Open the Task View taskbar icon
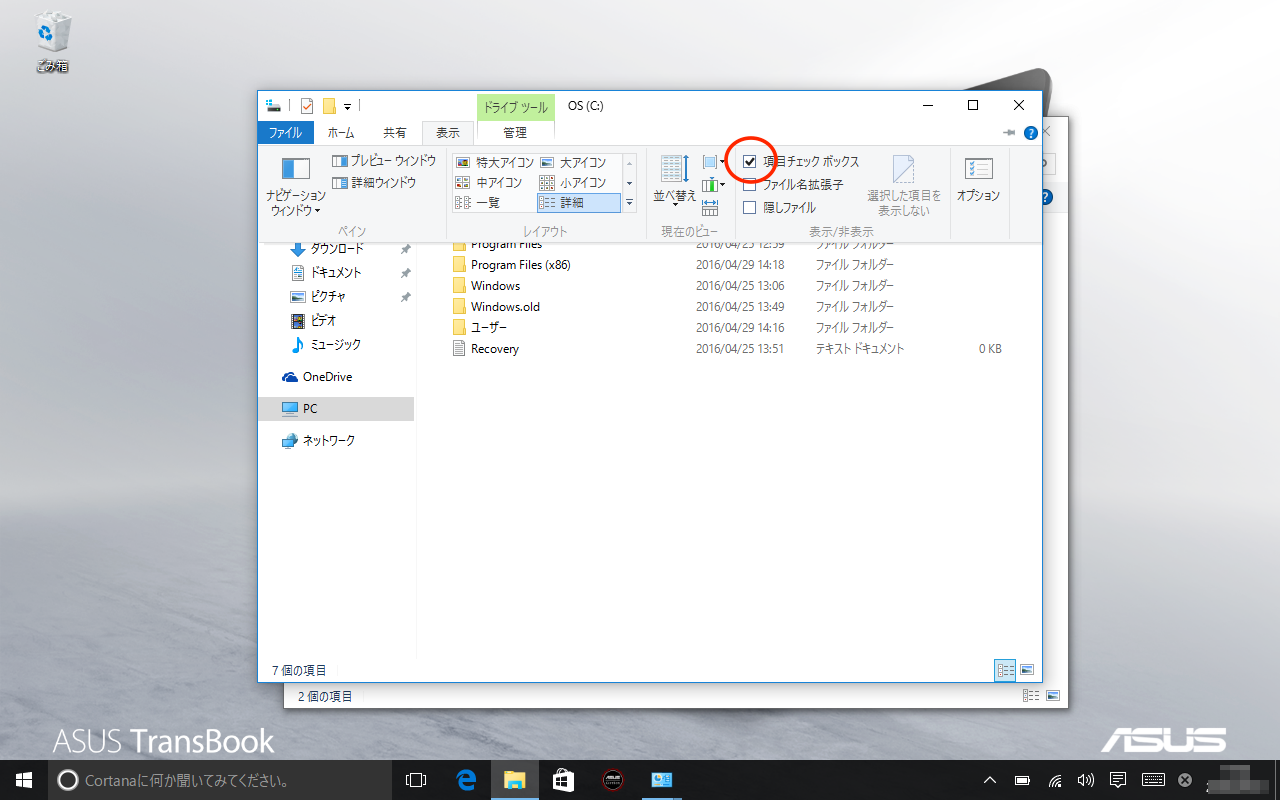Image resolution: width=1280 pixels, height=800 pixels. [416, 780]
